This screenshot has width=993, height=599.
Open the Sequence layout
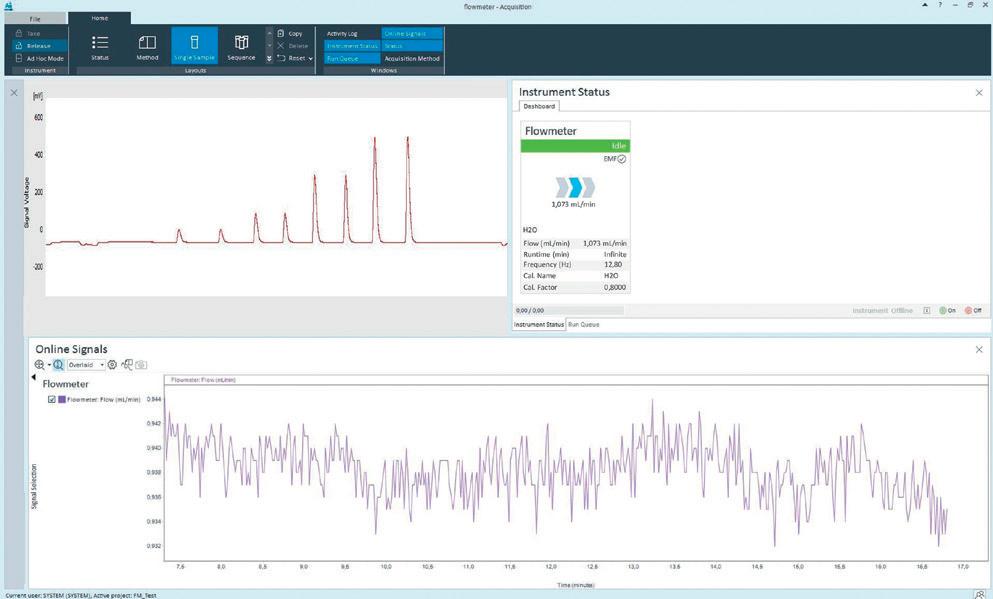[241, 46]
